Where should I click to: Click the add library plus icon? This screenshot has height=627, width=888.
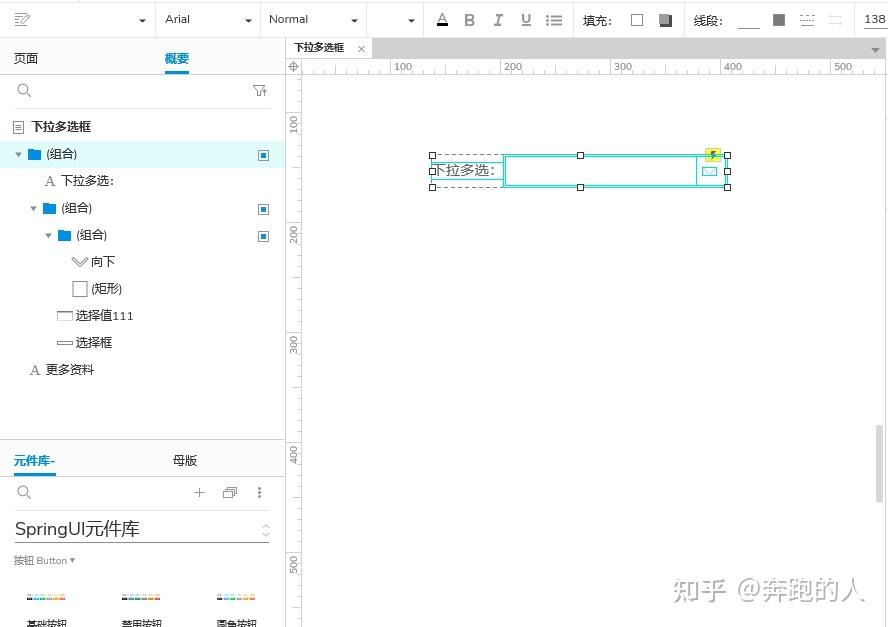[199, 493]
